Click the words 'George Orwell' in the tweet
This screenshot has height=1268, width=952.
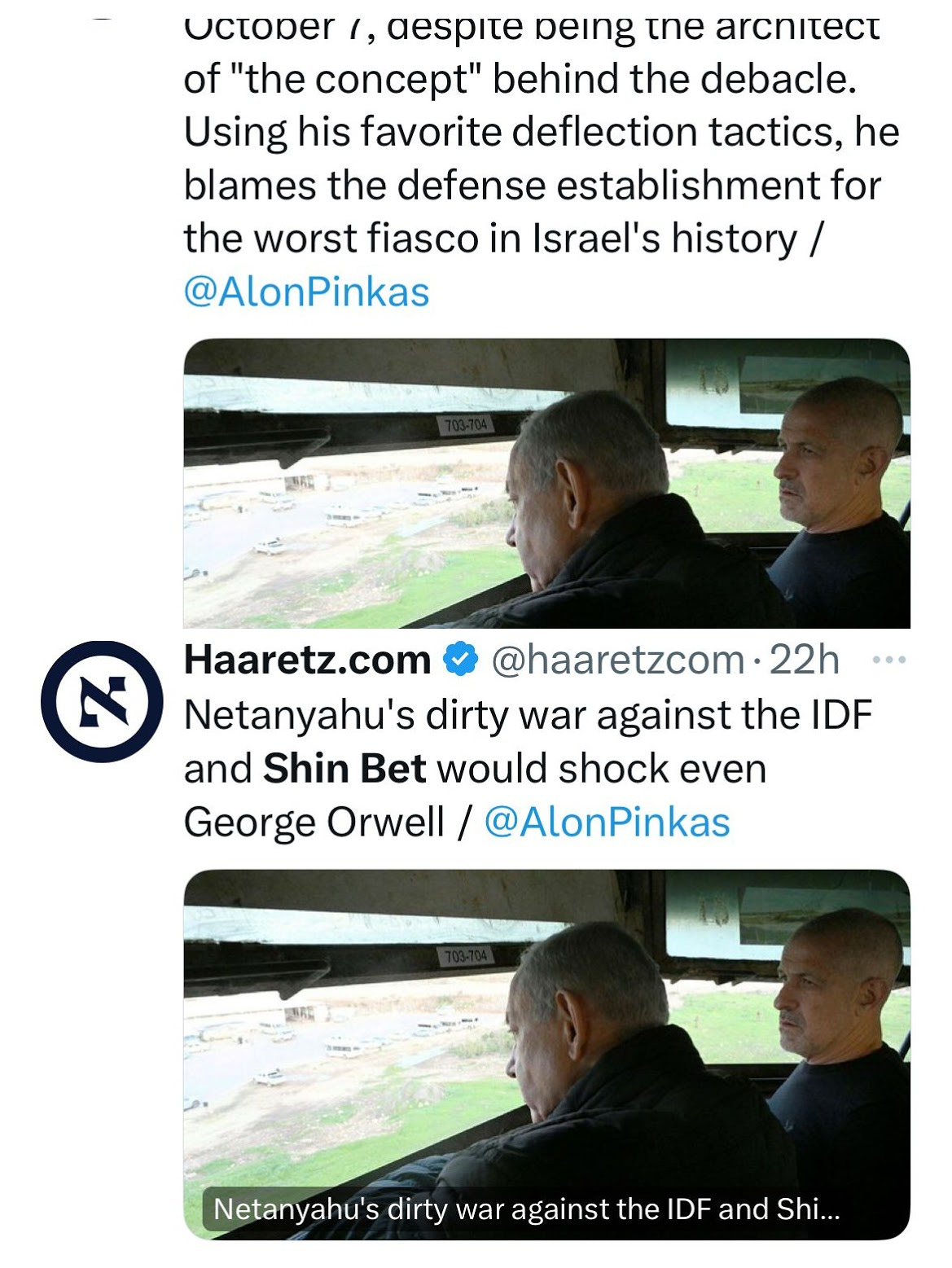314,823
